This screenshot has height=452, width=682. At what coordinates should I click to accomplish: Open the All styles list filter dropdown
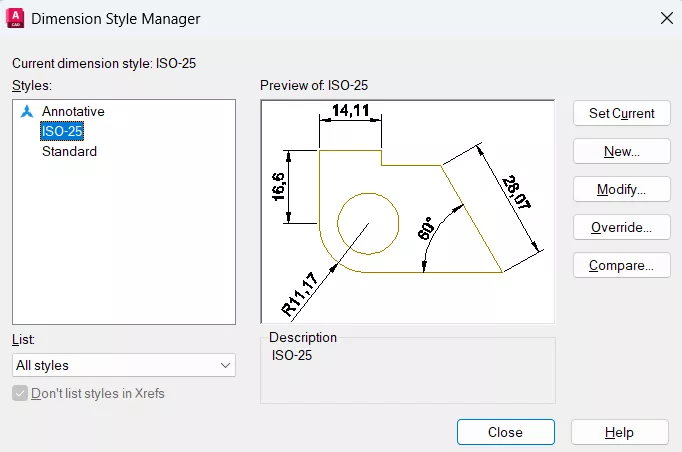[123, 365]
